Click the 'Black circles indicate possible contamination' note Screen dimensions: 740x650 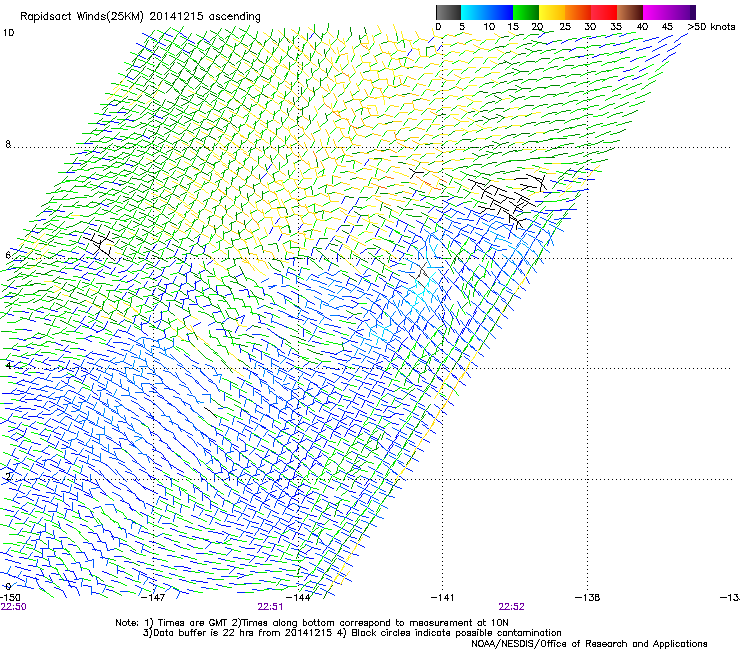(x=456, y=633)
